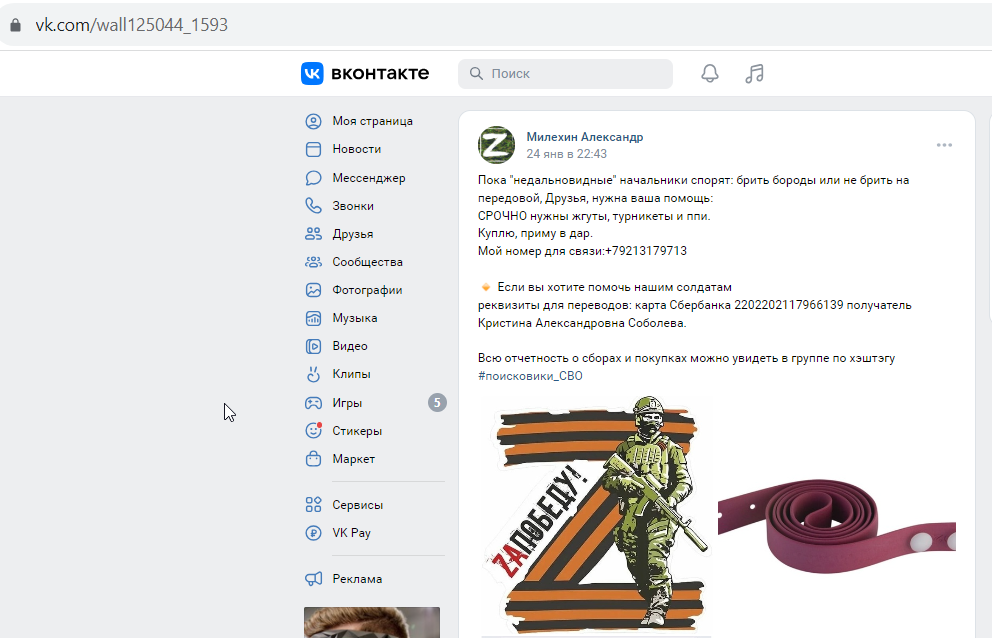Open the music note player icon
The width and height of the screenshot is (992, 638).
[x=754, y=73]
